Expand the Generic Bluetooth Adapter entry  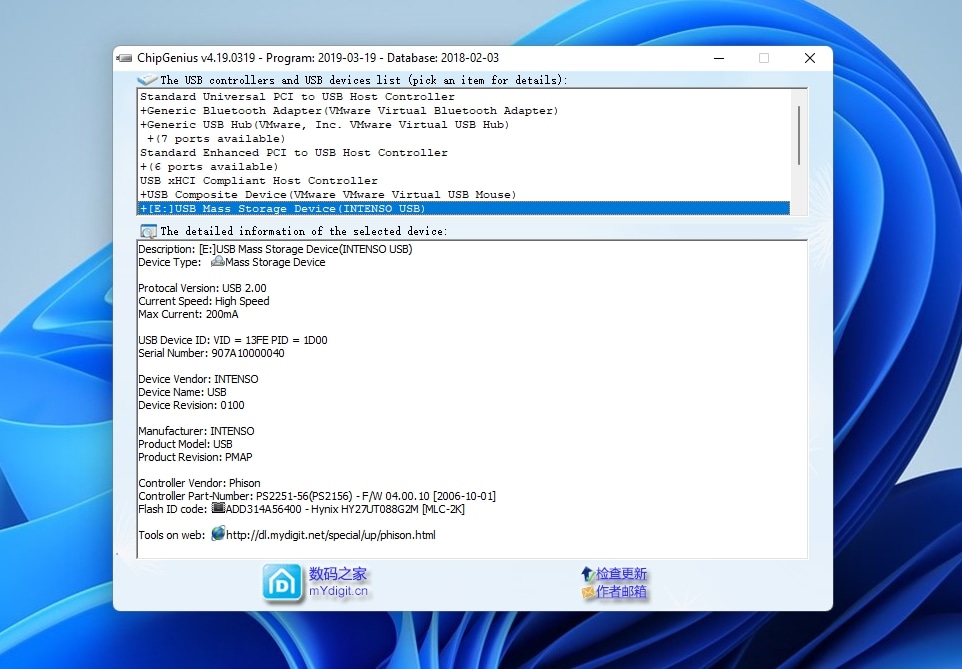[145, 110]
